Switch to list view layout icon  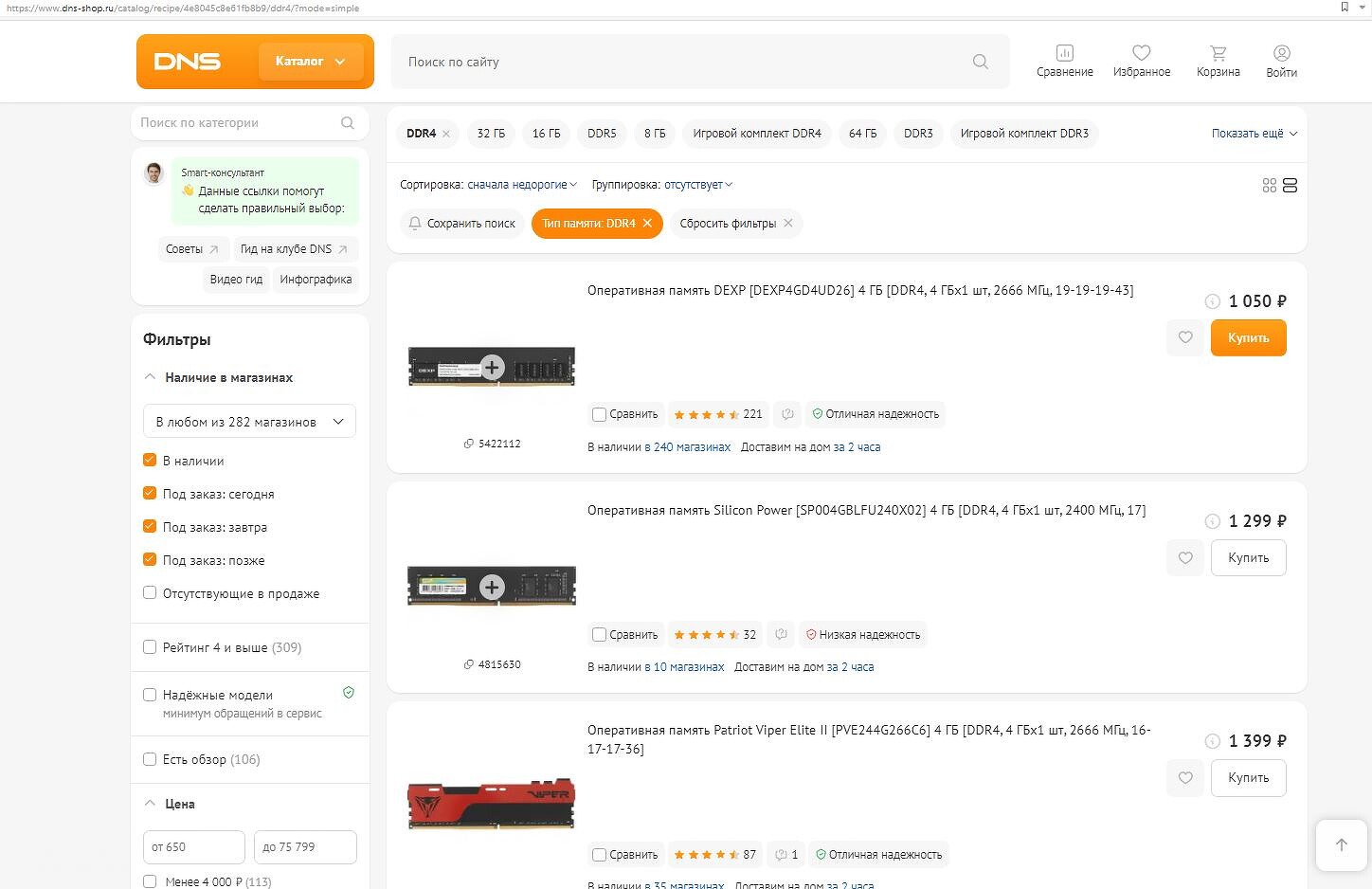click(x=1290, y=186)
